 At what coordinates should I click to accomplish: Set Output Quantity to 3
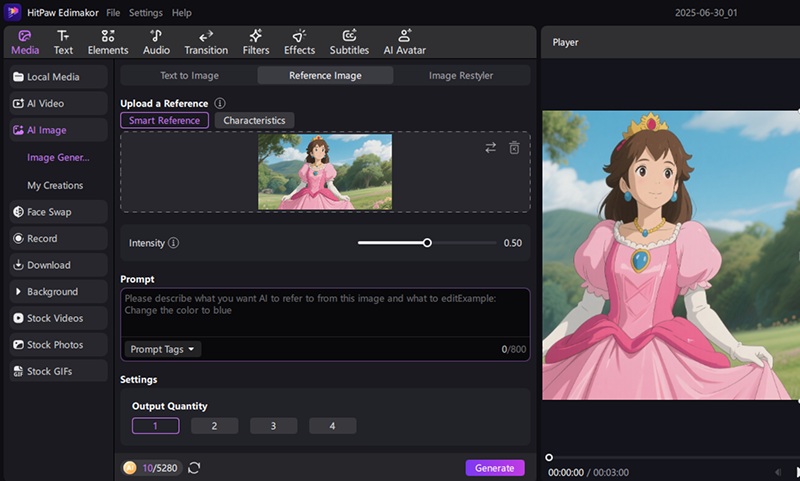[x=273, y=426]
